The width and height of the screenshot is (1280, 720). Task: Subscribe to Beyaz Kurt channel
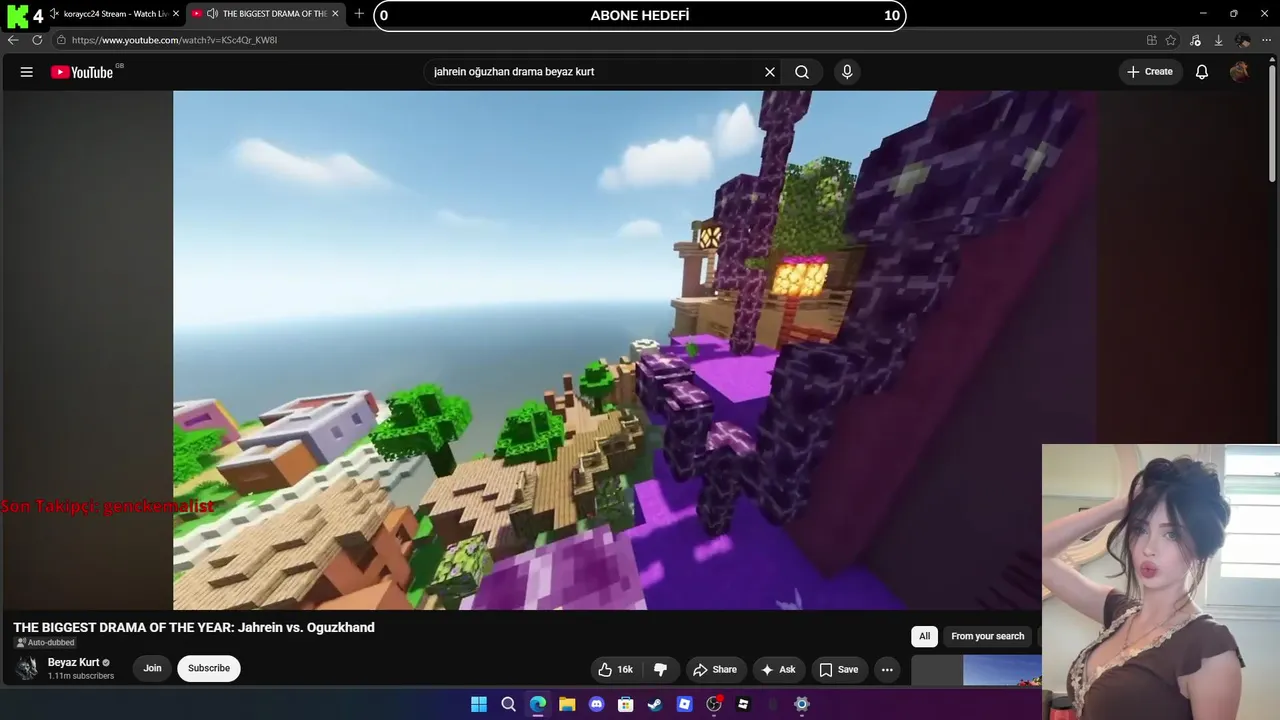coord(209,668)
